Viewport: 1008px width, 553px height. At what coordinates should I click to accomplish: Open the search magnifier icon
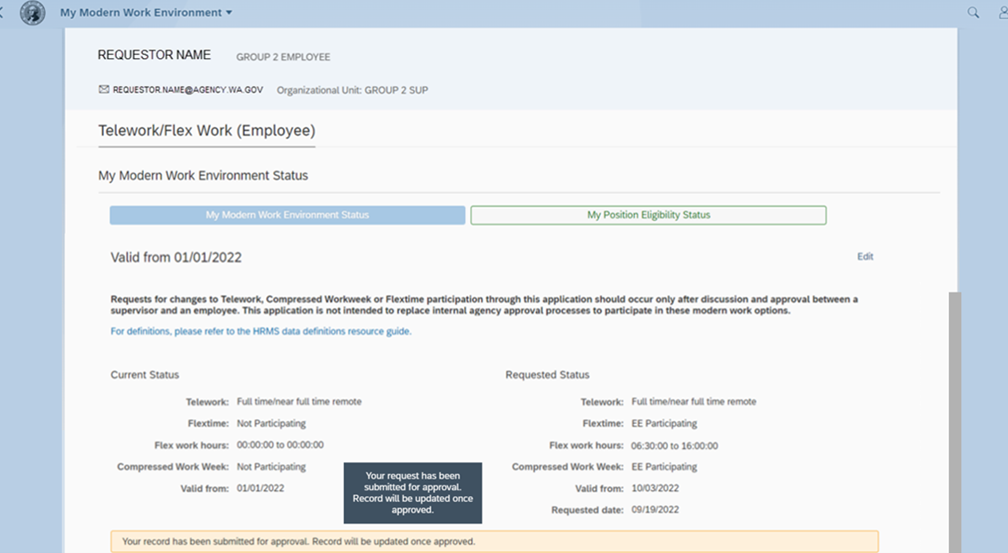[x=973, y=13]
